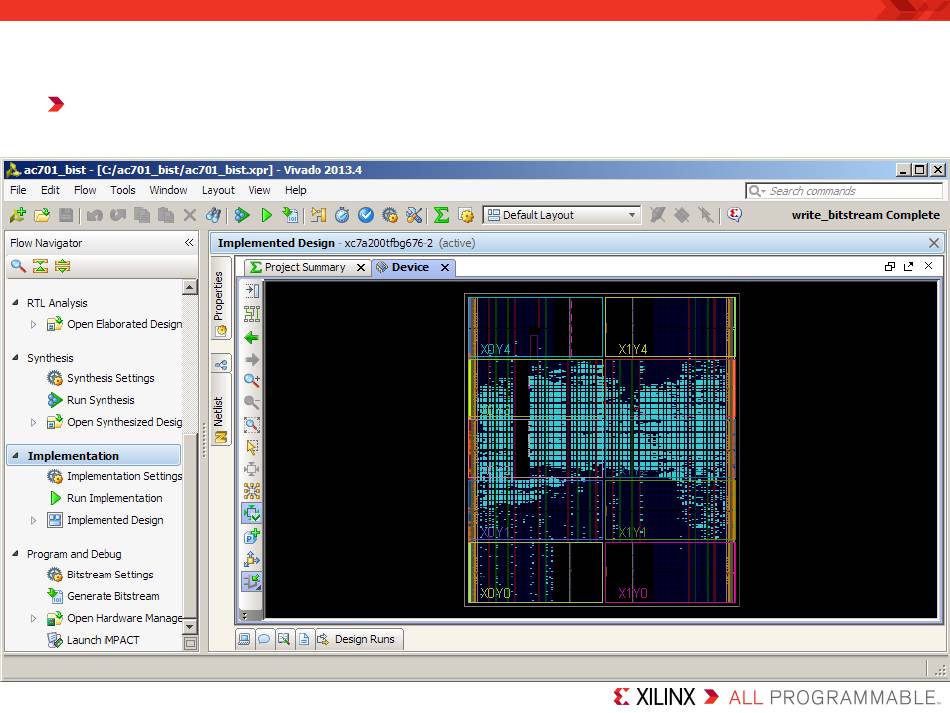Collapse the Synthesis section
This screenshot has height=713, width=950.
pyautogui.click(x=16, y=357)
